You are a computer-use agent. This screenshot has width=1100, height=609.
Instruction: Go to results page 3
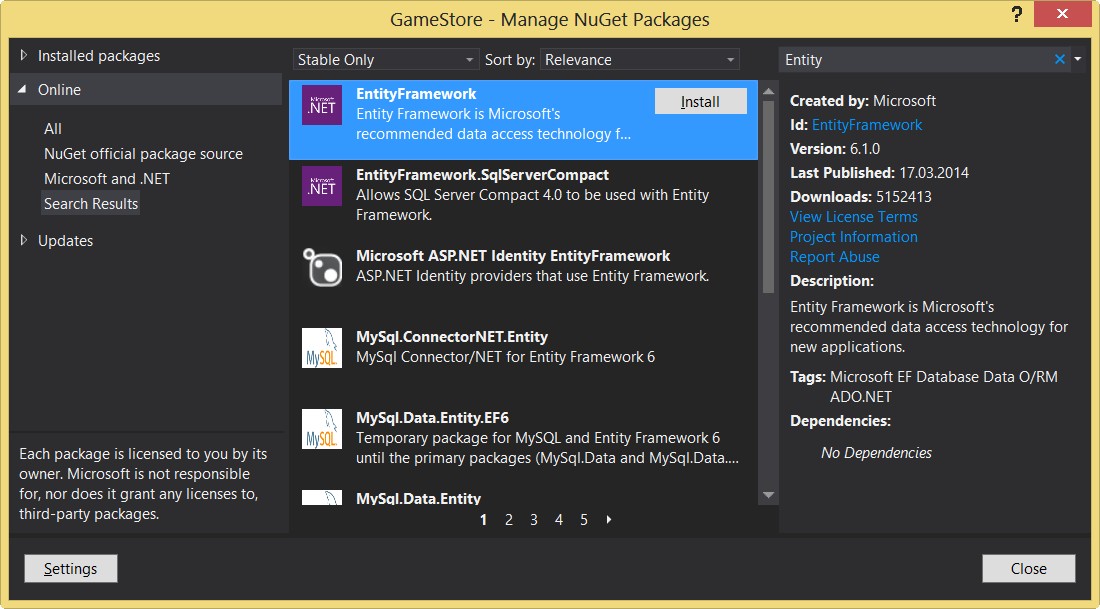tap(534, 520)
